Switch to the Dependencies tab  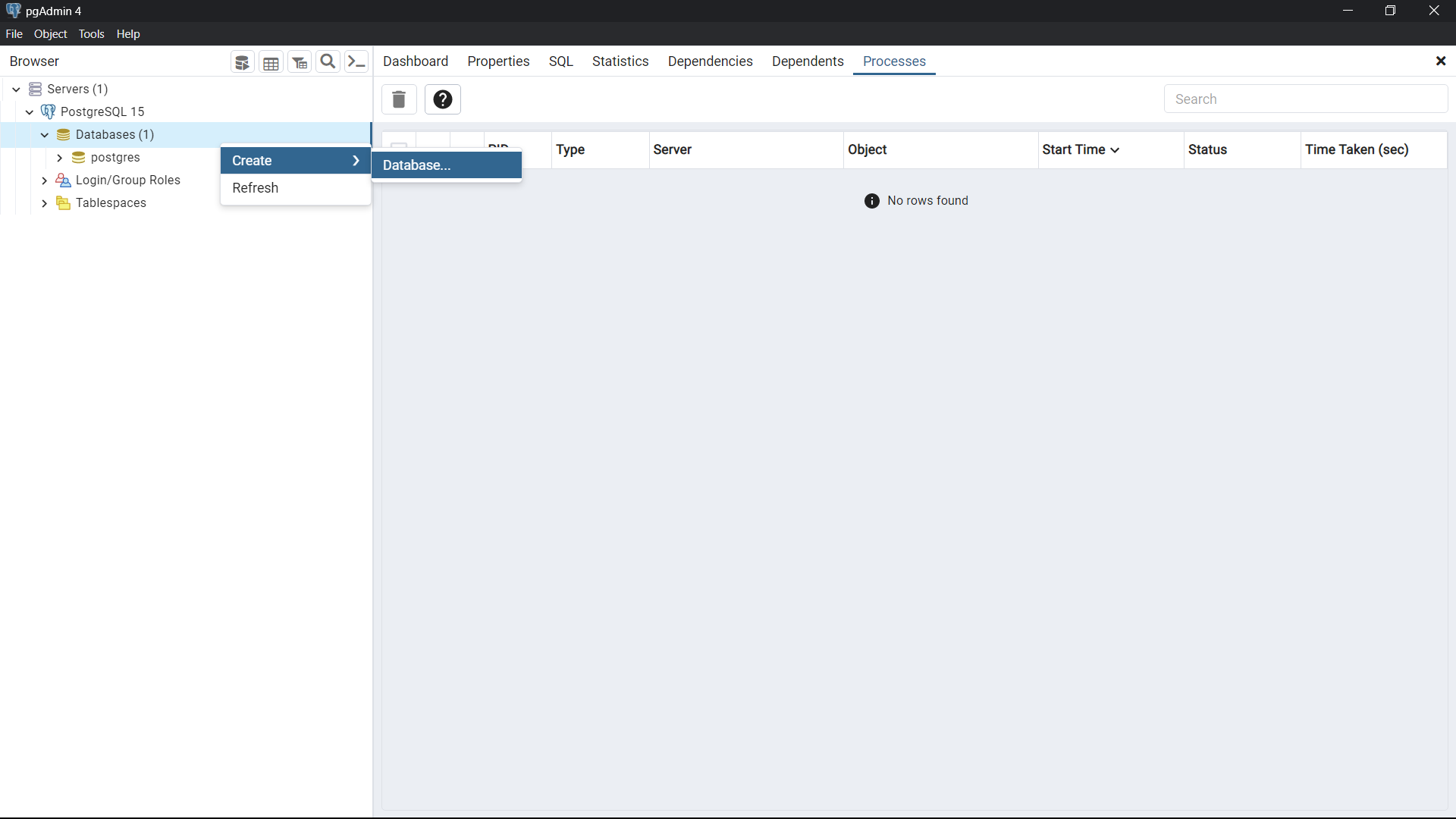pos(711,61)
